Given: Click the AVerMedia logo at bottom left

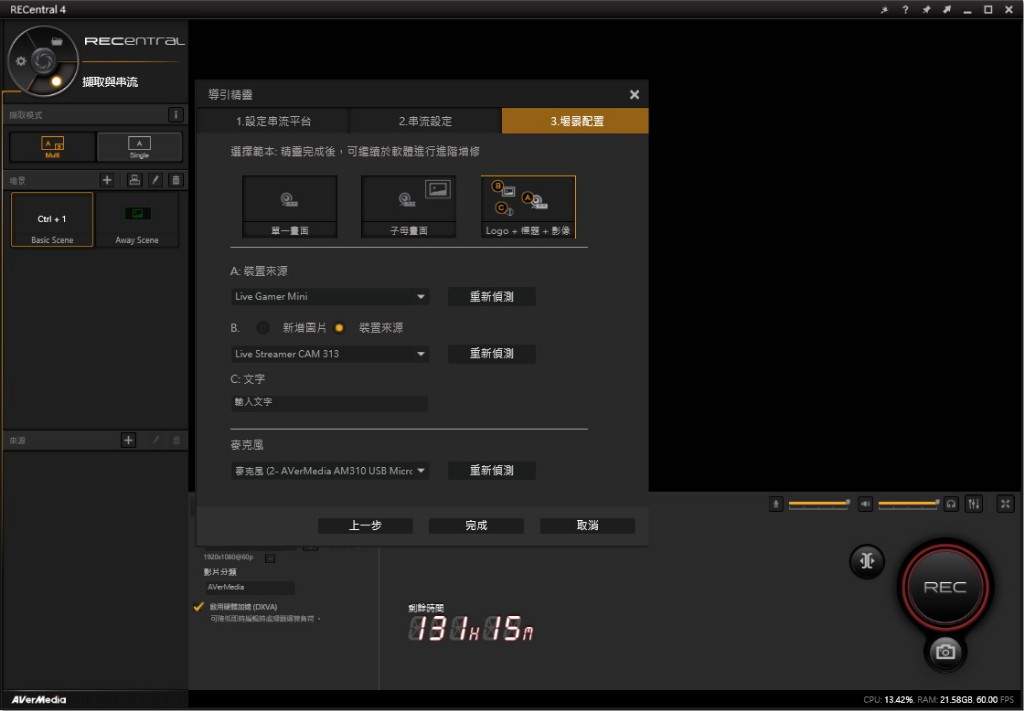Looking at the screenshot, I should coord(39,699).
